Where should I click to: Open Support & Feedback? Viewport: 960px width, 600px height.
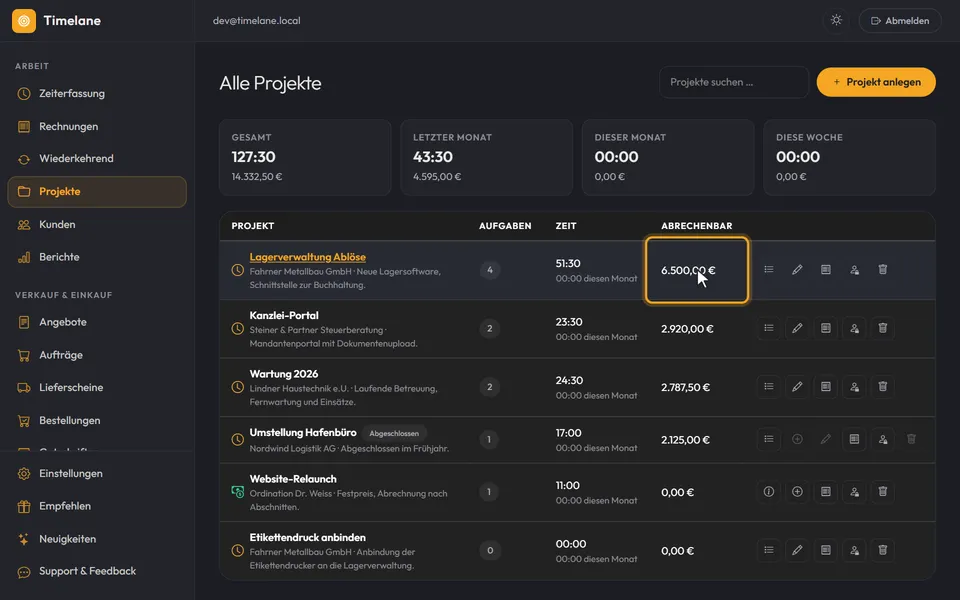click(x=97, y=571)
